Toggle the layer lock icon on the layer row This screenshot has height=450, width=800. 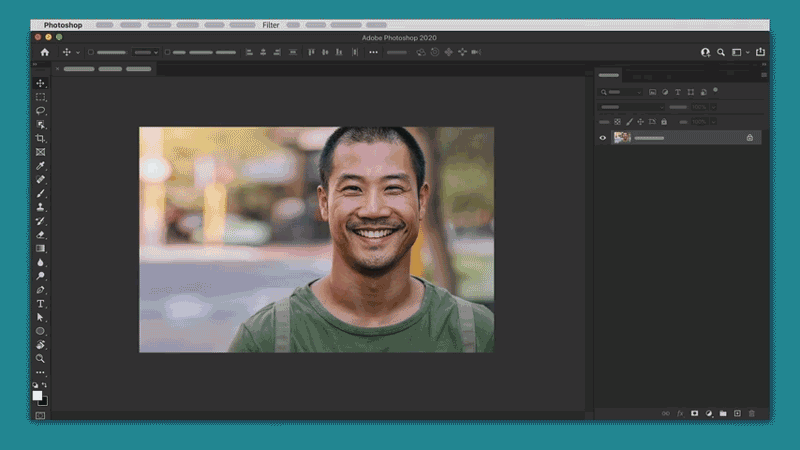(x=749, y=138)
